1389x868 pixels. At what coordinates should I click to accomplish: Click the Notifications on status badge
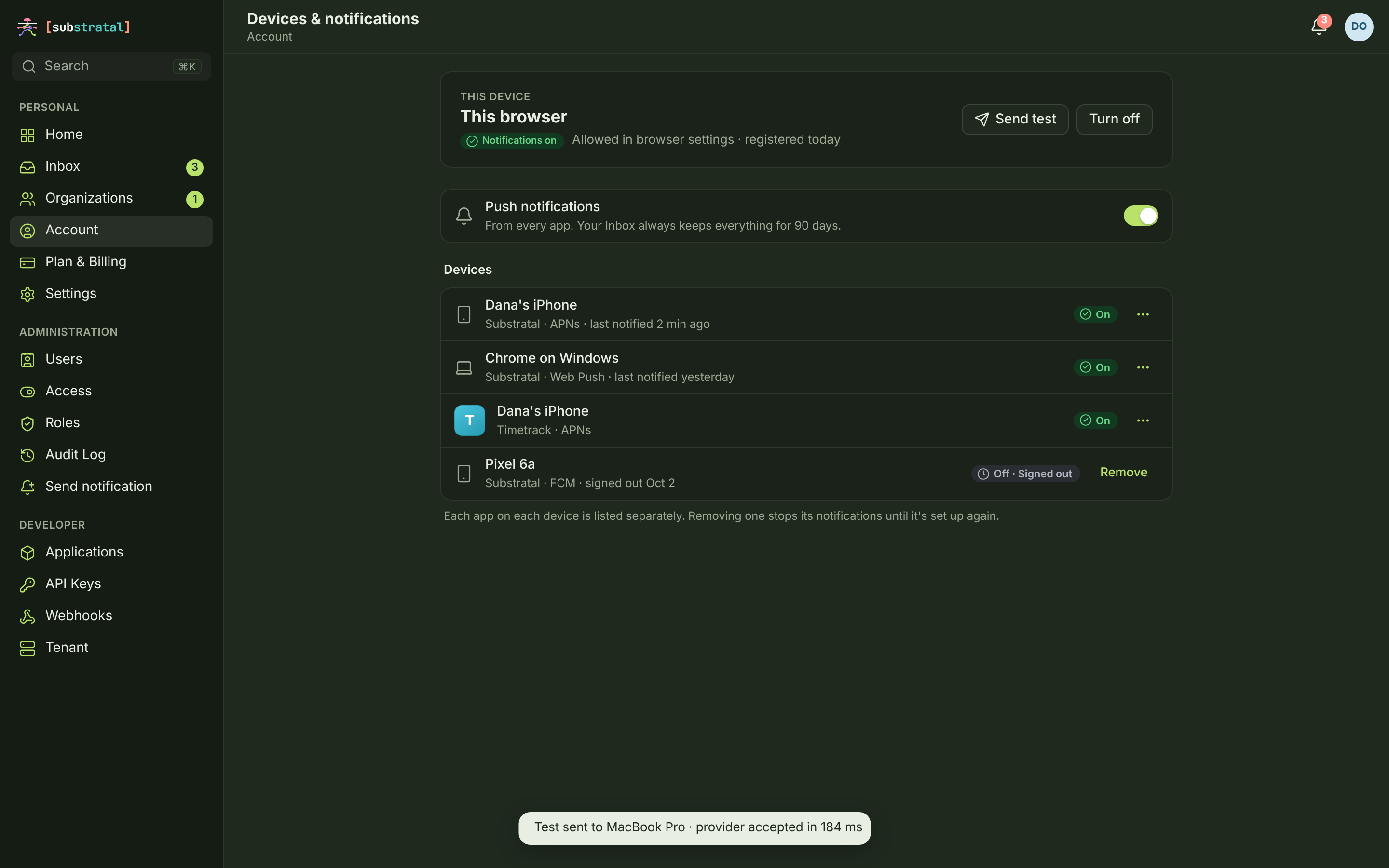click(x=512, y=141)
